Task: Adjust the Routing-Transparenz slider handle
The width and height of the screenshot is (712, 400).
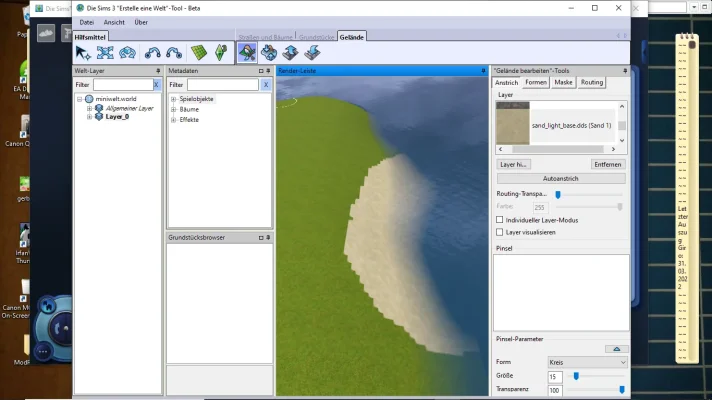Action: click(558, 194)
